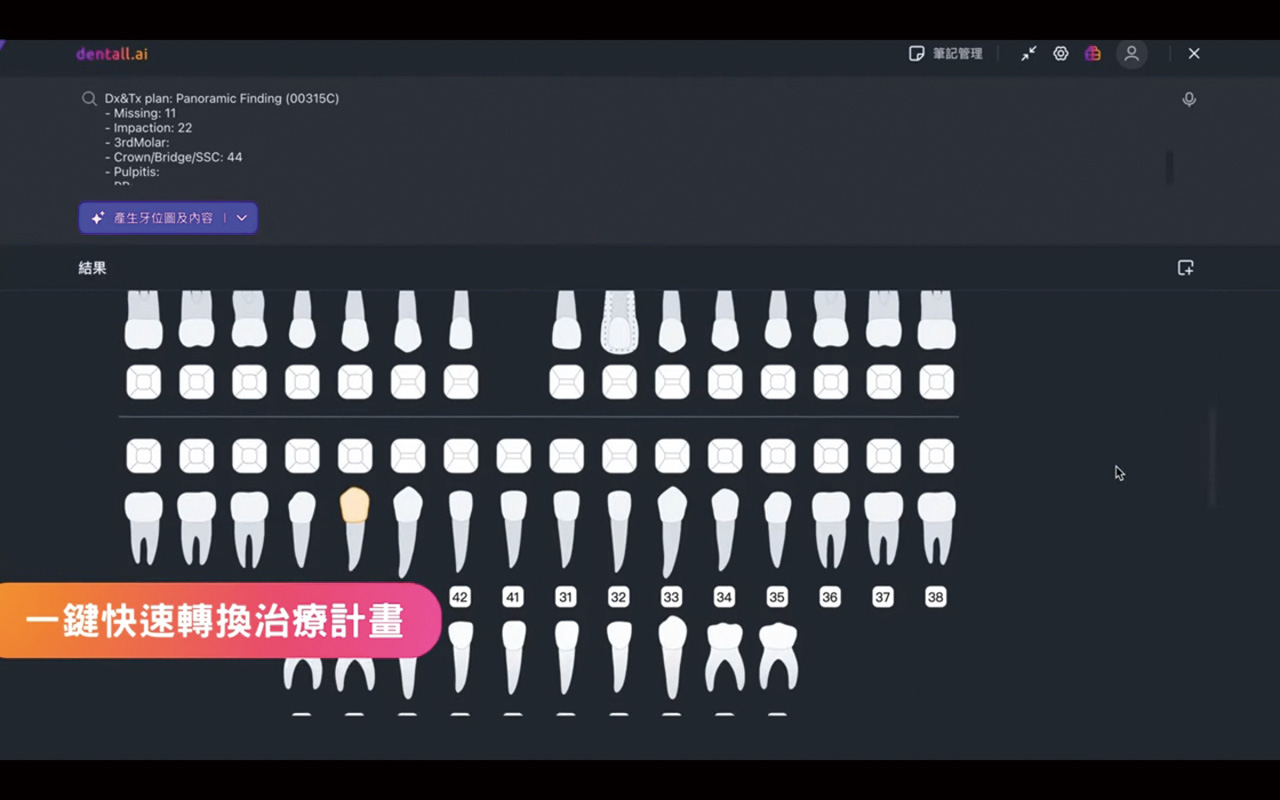Expand the dropdown arrow on 產生牙位圖及內容 button
The height and width of the screenshot is (800, 1280).
coord(242,218)
